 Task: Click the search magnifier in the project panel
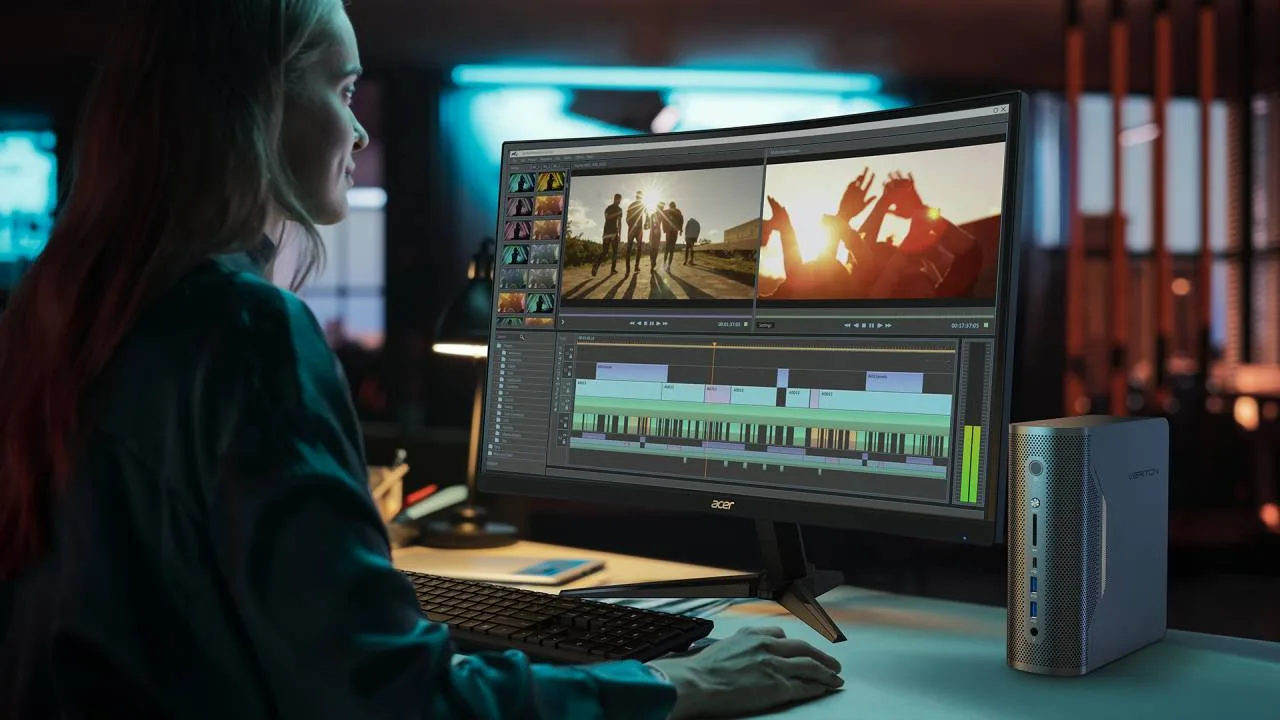coord(522,337)
